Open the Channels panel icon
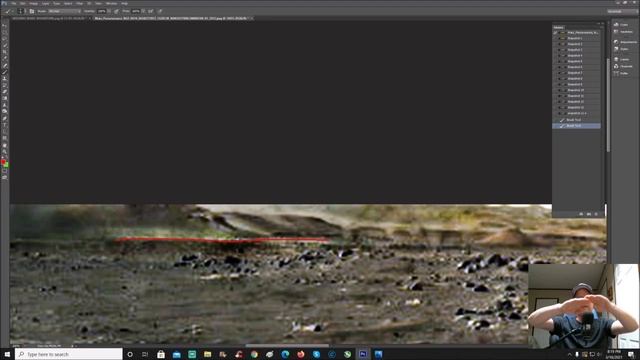Screen dimensions: 640x360 coord(616,66)
